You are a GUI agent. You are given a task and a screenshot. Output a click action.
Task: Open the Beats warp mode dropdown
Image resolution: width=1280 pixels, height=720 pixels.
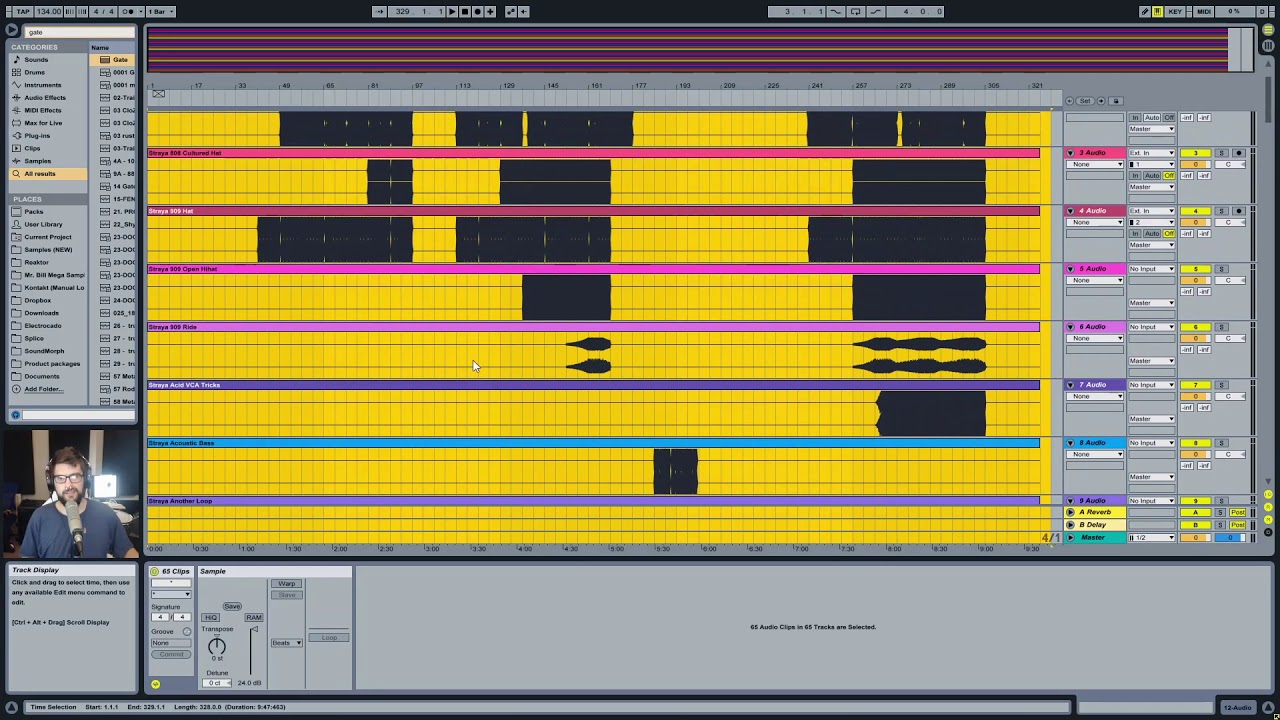coord(287,643)
